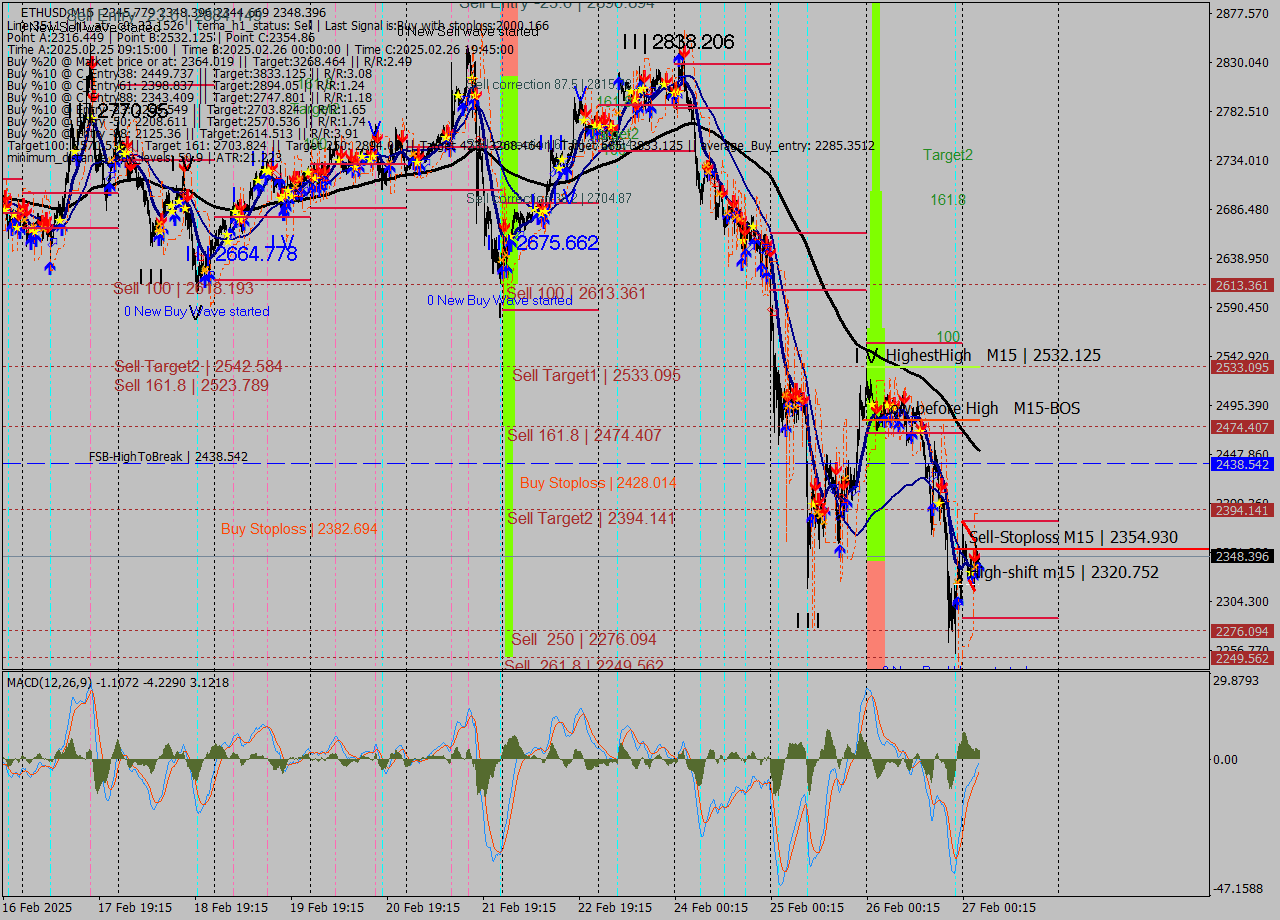Click the Sell Target1 2533.095 text
This screenshot has width=1280, height=920.
596,375
